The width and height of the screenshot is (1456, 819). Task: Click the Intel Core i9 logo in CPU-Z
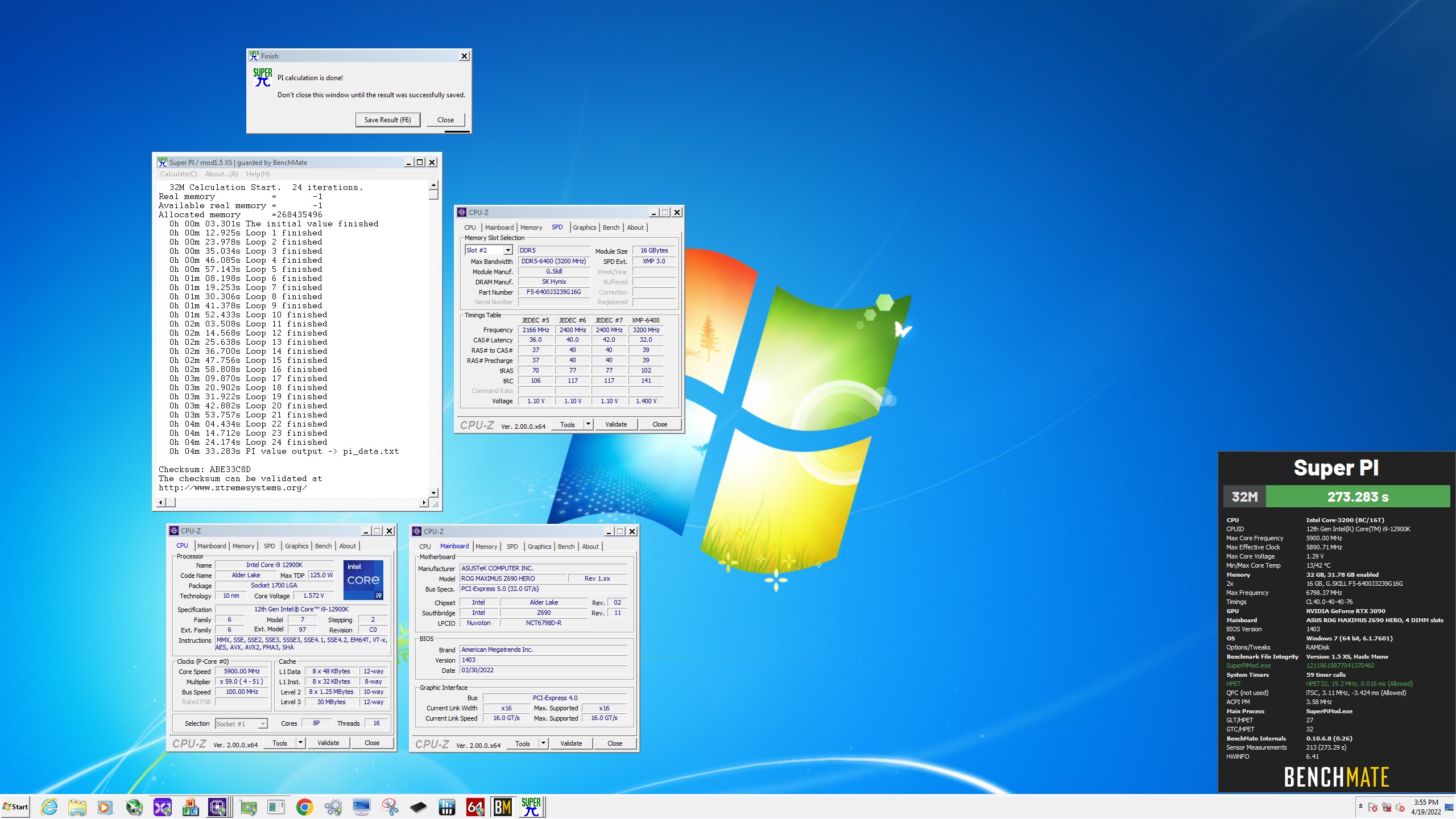[x=363, y=580]
